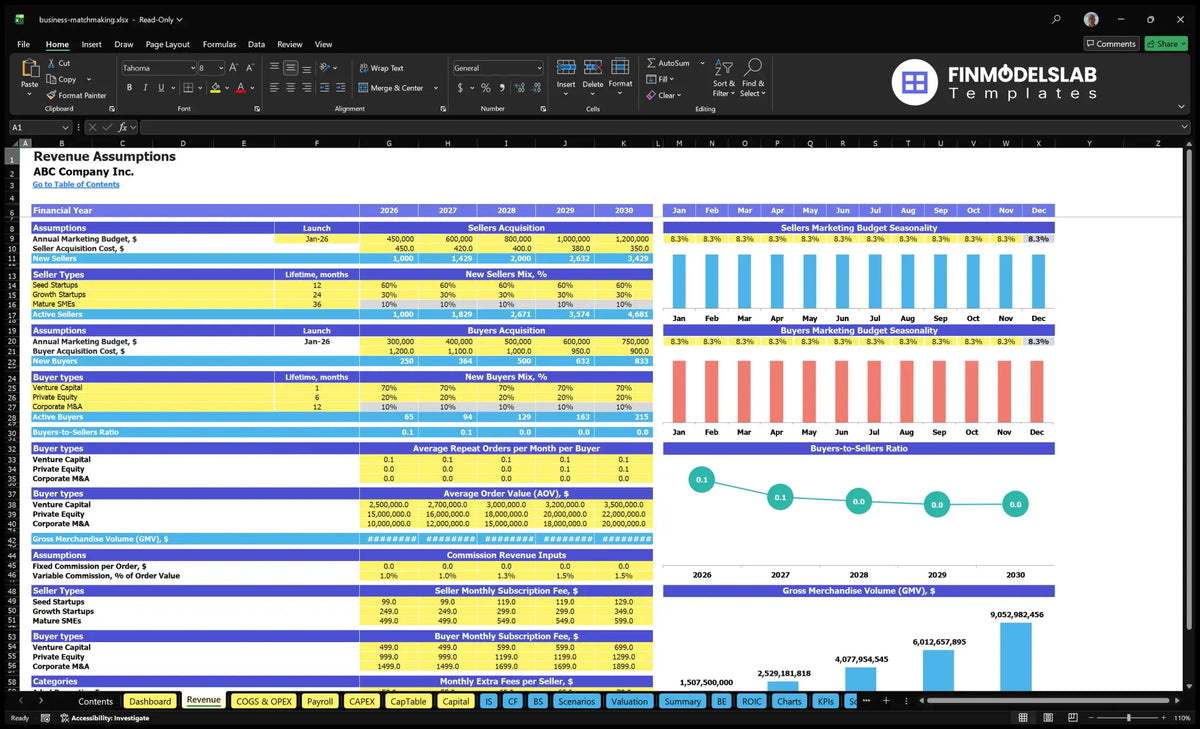Screen dimensions: 1200x729
Task: Click the Cut scissors icon
Action: click(x=52, y=63)
